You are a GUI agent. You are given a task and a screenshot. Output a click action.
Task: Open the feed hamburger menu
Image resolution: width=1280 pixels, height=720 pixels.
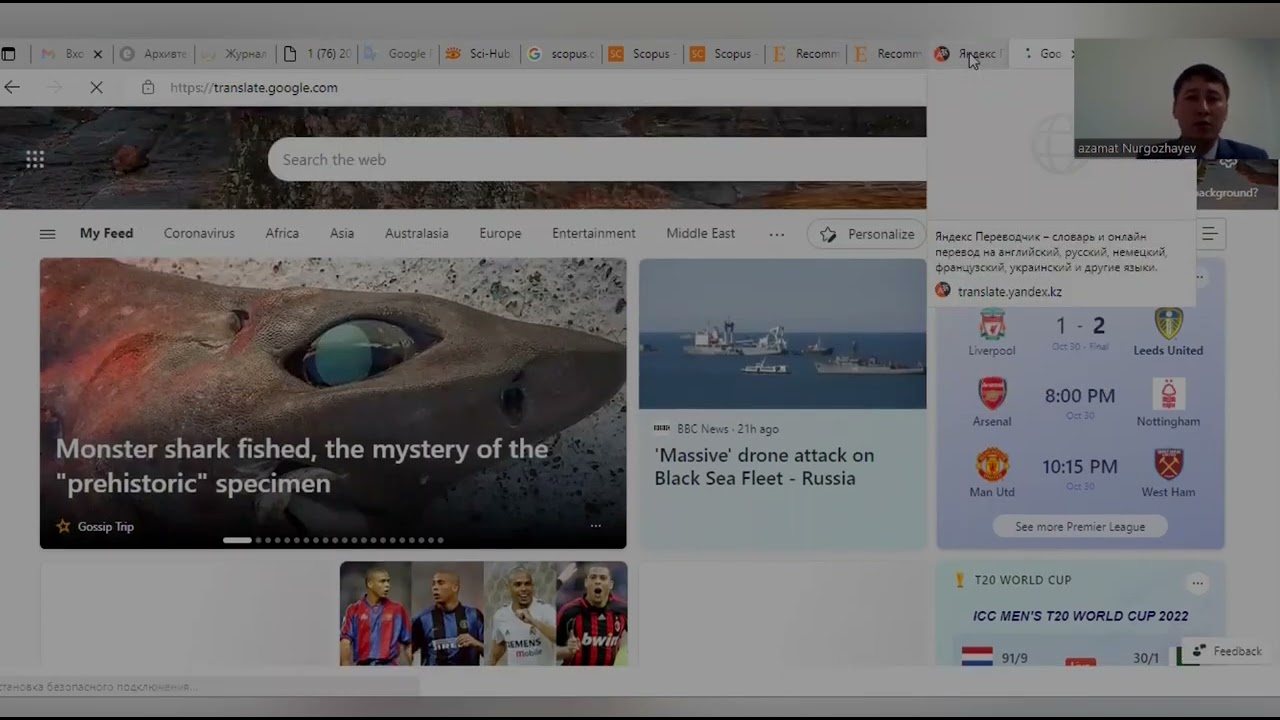point(47,234)
